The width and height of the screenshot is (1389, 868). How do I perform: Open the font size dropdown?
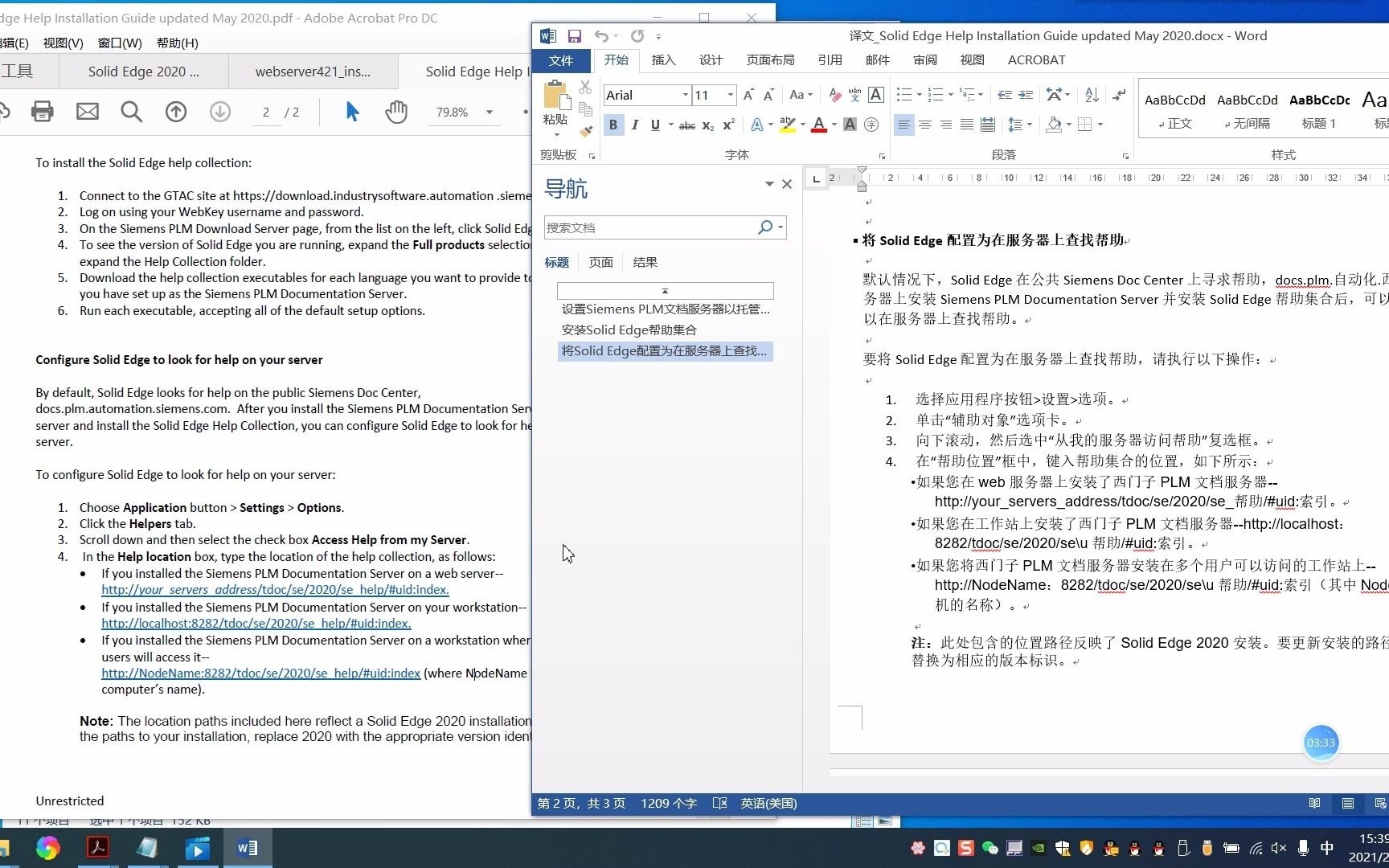pyautogui.click(x=728, y=95)
